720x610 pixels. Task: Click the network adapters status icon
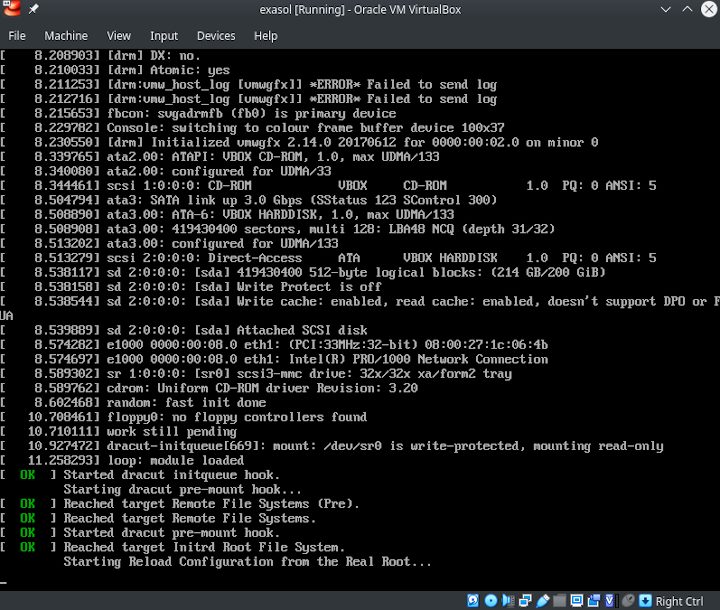point(525,600)
